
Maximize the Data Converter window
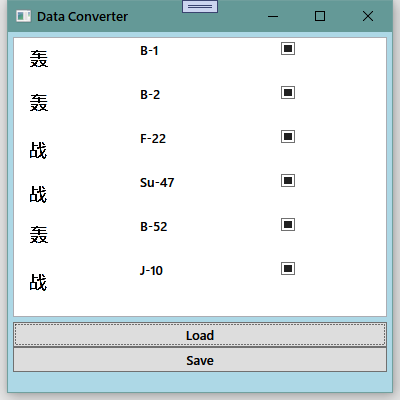[x=320, y=16]
